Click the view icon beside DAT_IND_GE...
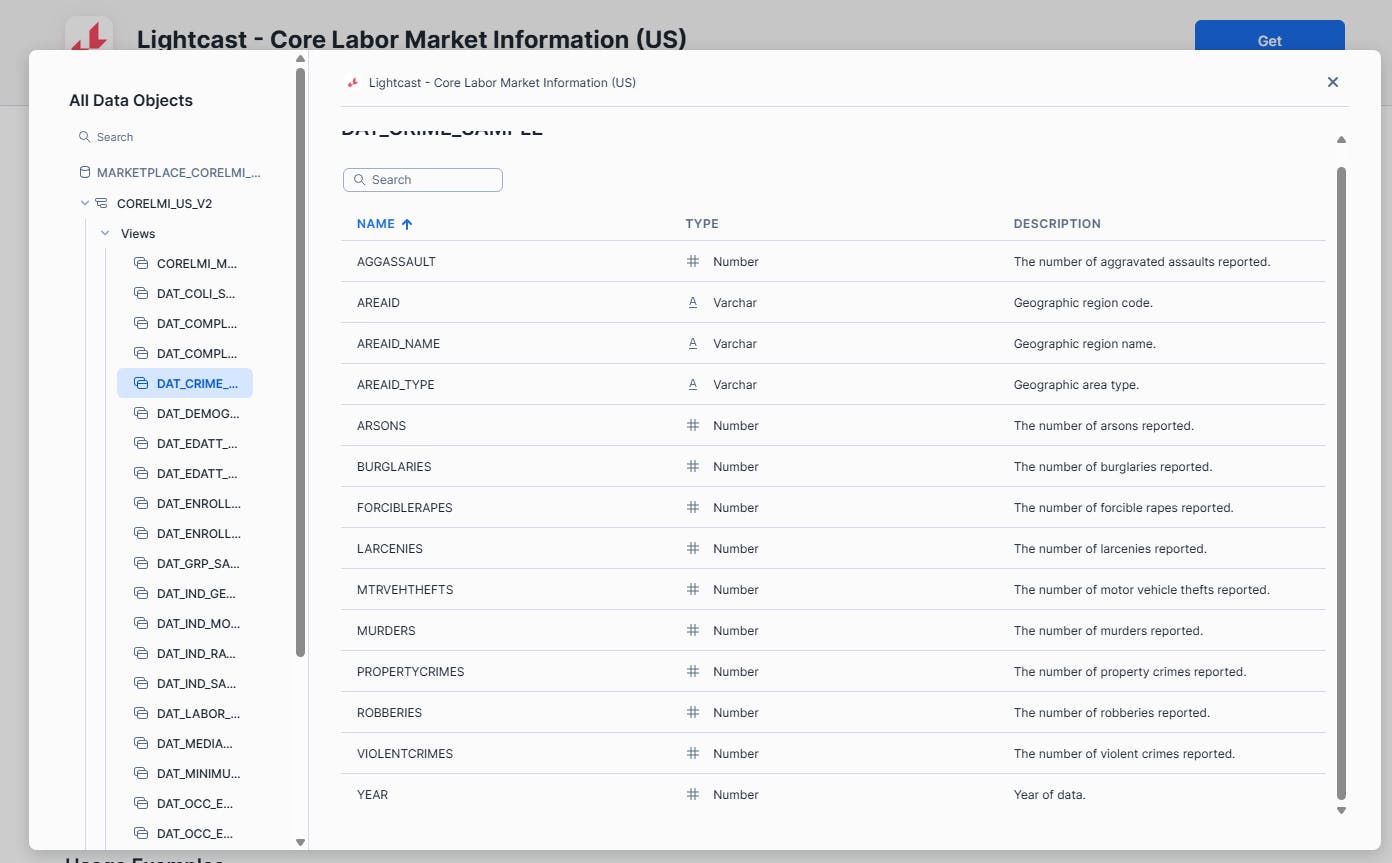 pos(141,593)
